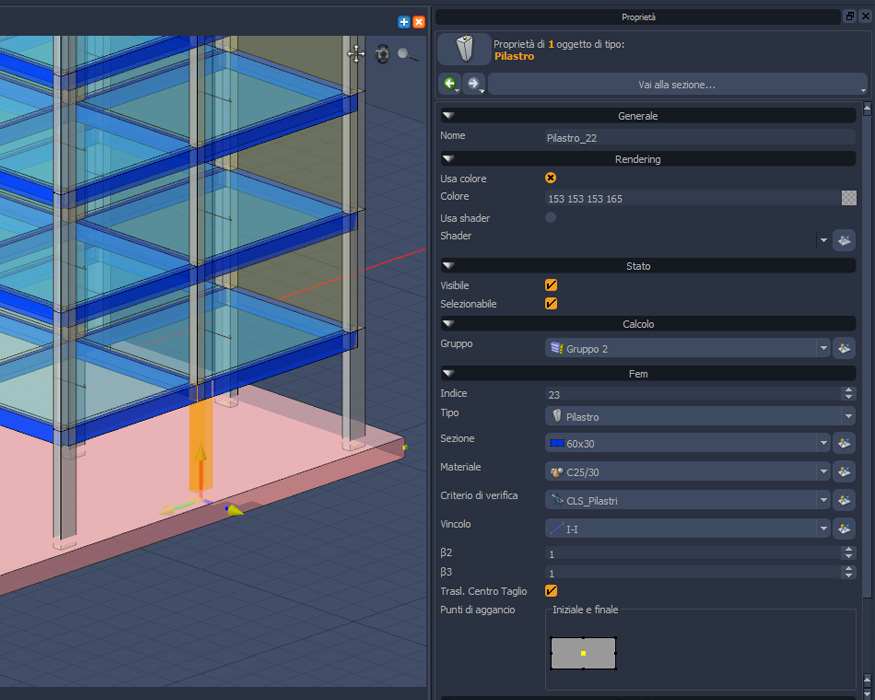Decrease Indice with stepper down arrow

point(849,397)
